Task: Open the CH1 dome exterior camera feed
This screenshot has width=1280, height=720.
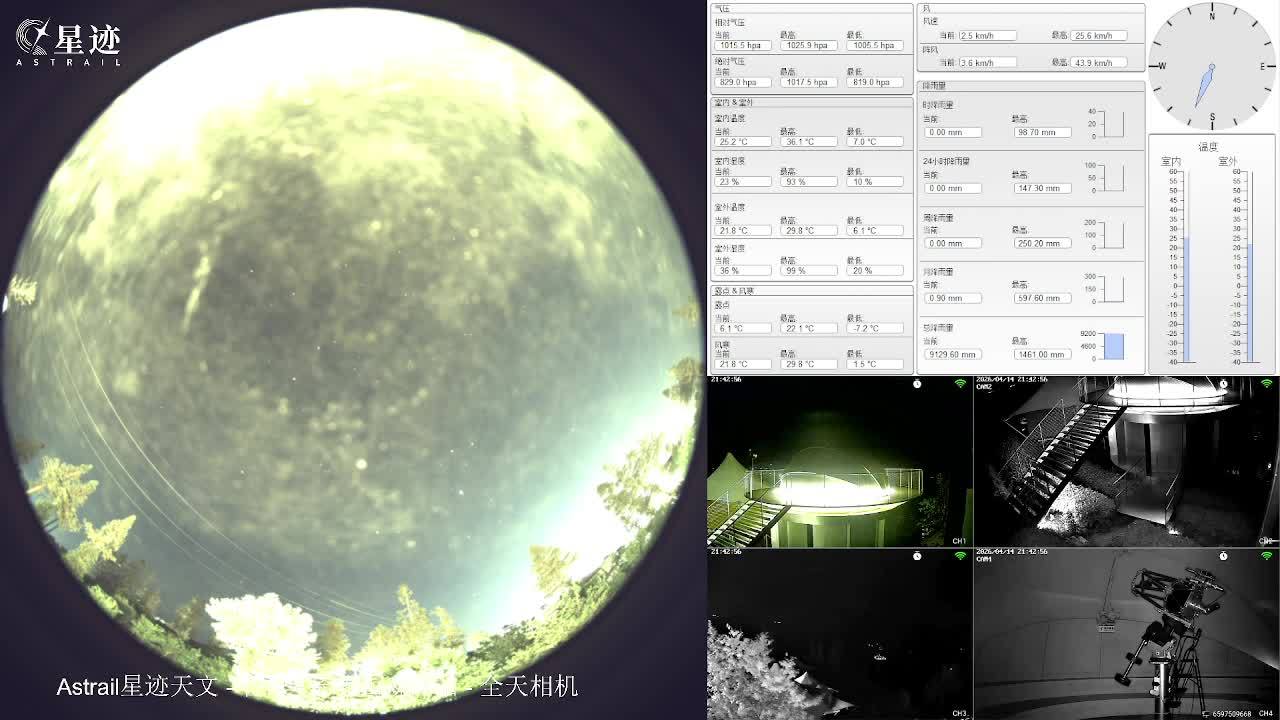Action: pyautogui.click(x=840, y=462)
